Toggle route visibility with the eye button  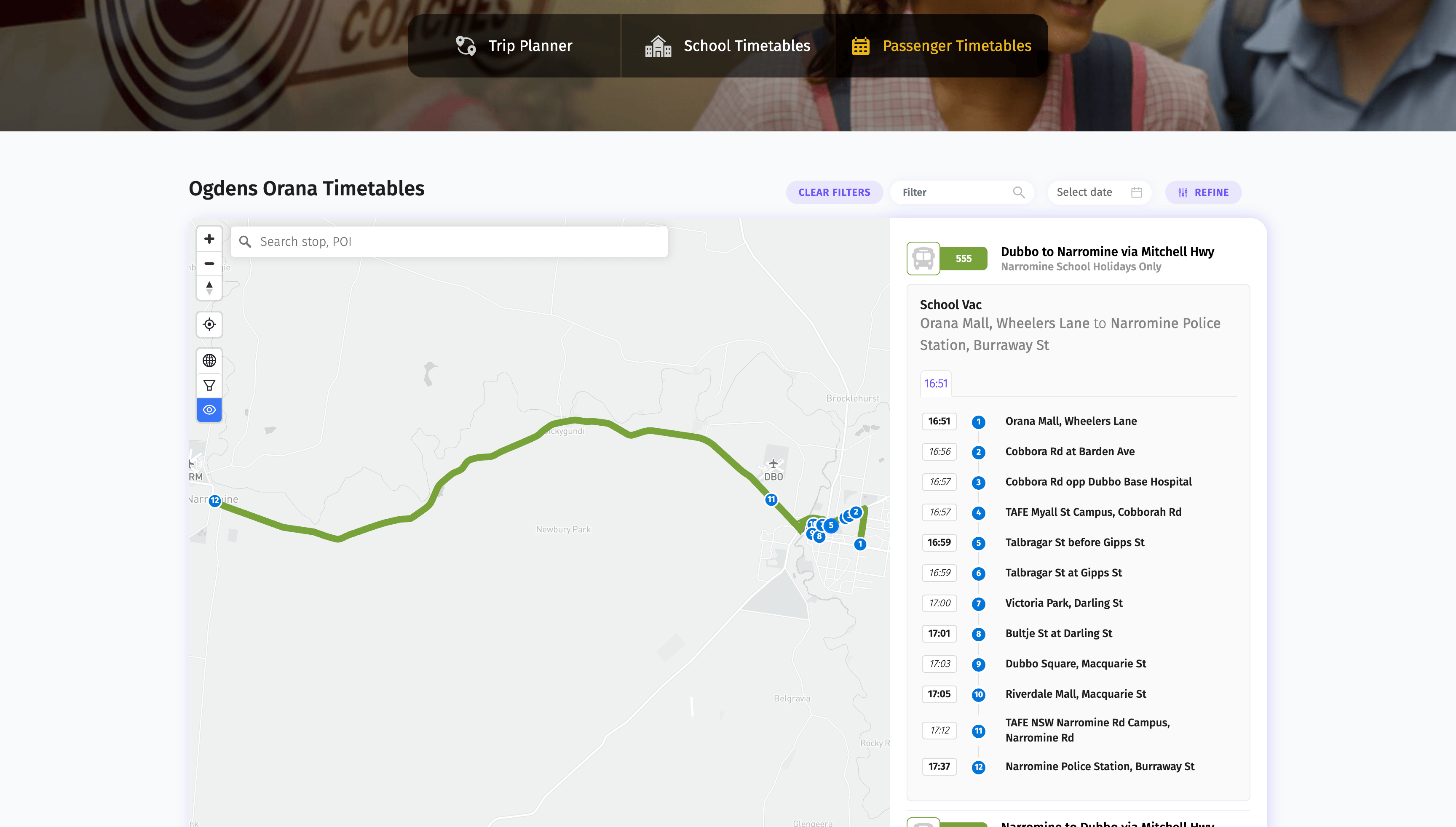pyautogui.click(x=209, y=410)
